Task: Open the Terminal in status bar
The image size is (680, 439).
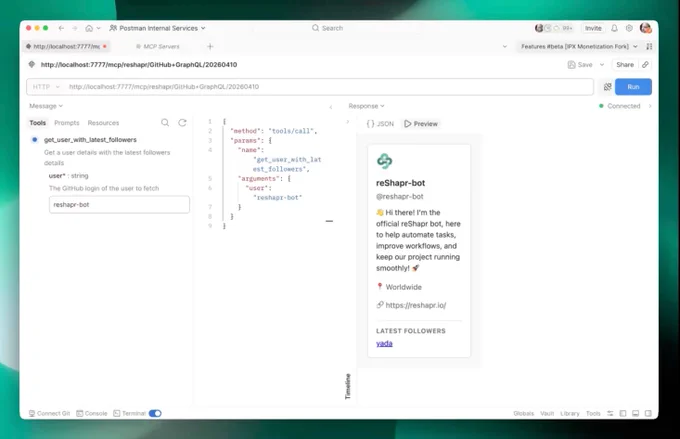Action: click(129, 413)
